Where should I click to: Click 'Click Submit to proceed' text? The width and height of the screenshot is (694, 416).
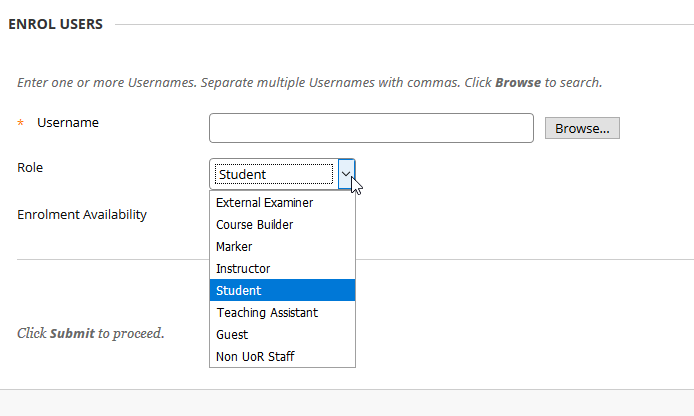(x=91, y=333)
